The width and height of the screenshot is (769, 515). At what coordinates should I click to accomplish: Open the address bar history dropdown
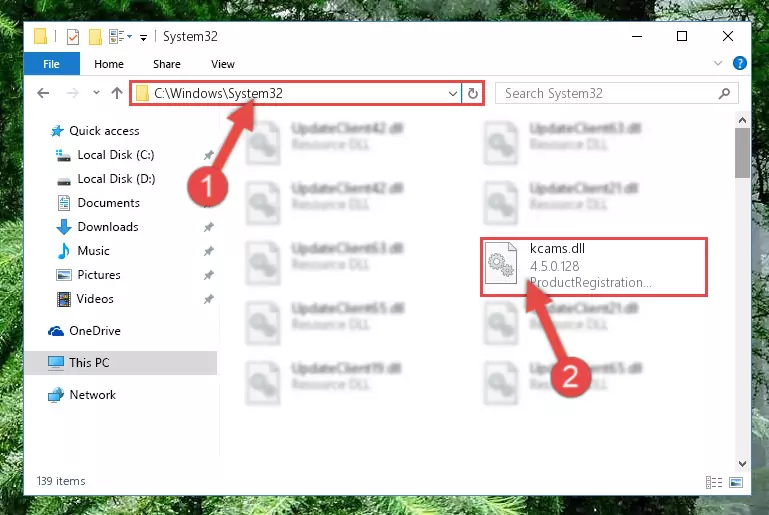coord(453,93)
